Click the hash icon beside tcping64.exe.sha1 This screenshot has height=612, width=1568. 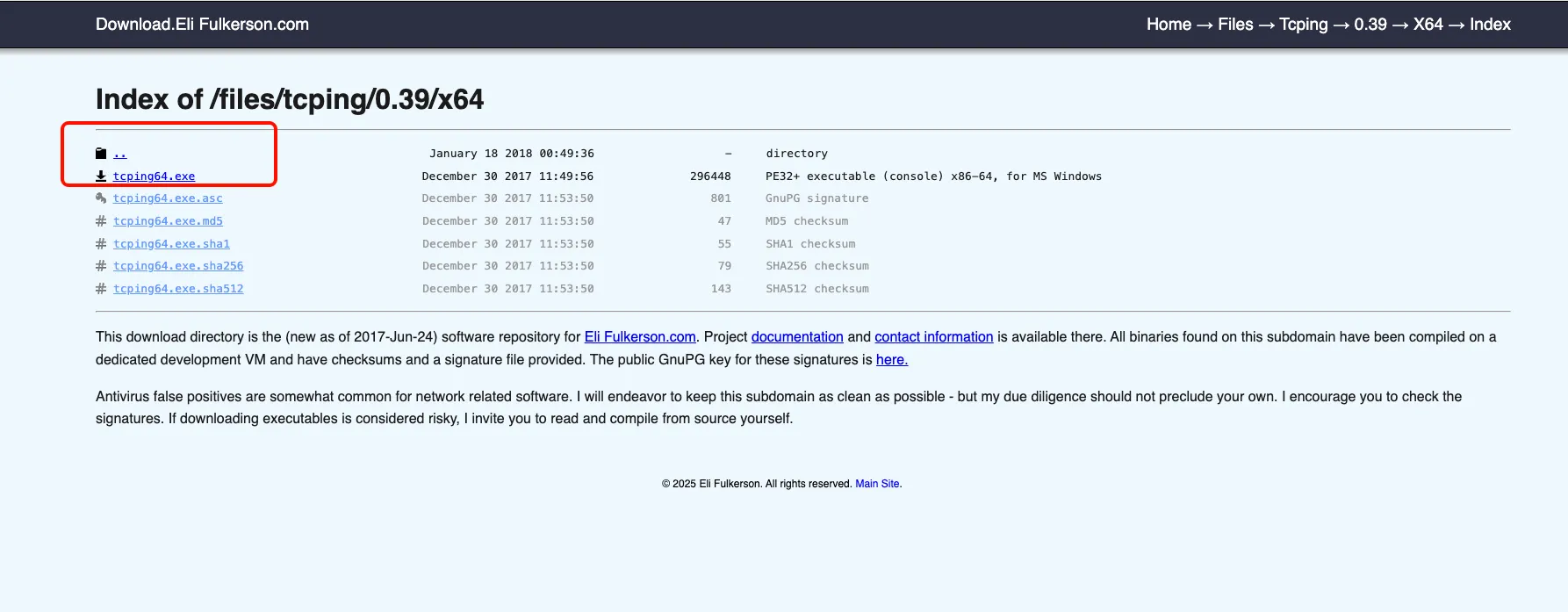pos(101,244)
